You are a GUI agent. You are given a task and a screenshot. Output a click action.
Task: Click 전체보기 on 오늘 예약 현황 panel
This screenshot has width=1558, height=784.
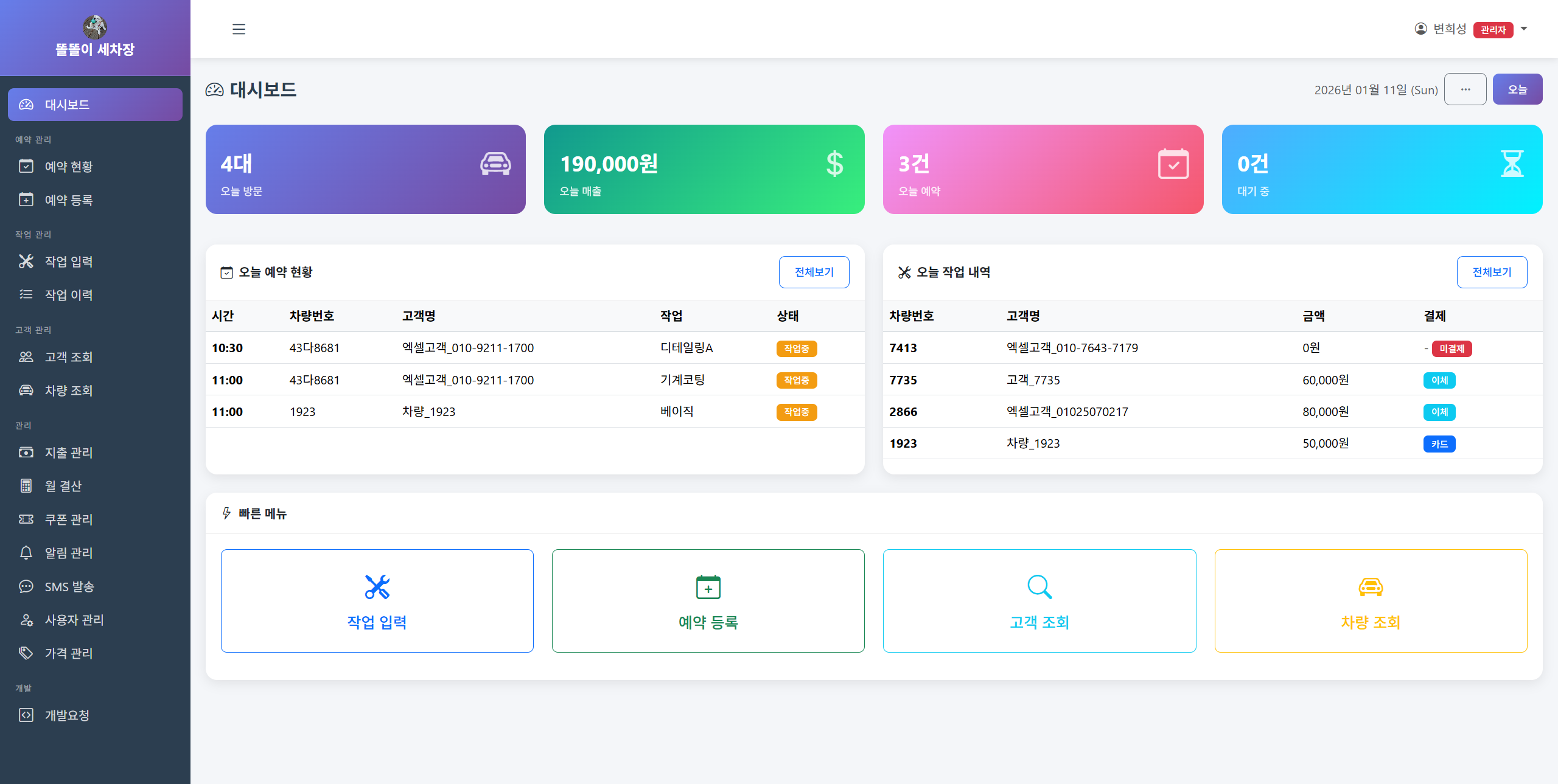pyautogui.click(x=814, y=272)
